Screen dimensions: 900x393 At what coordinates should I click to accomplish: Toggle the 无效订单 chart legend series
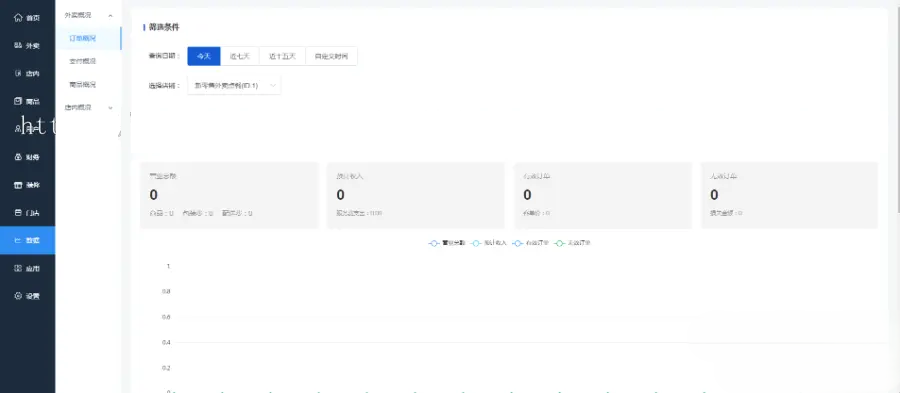pyautogui.click(x=572, y=243)
